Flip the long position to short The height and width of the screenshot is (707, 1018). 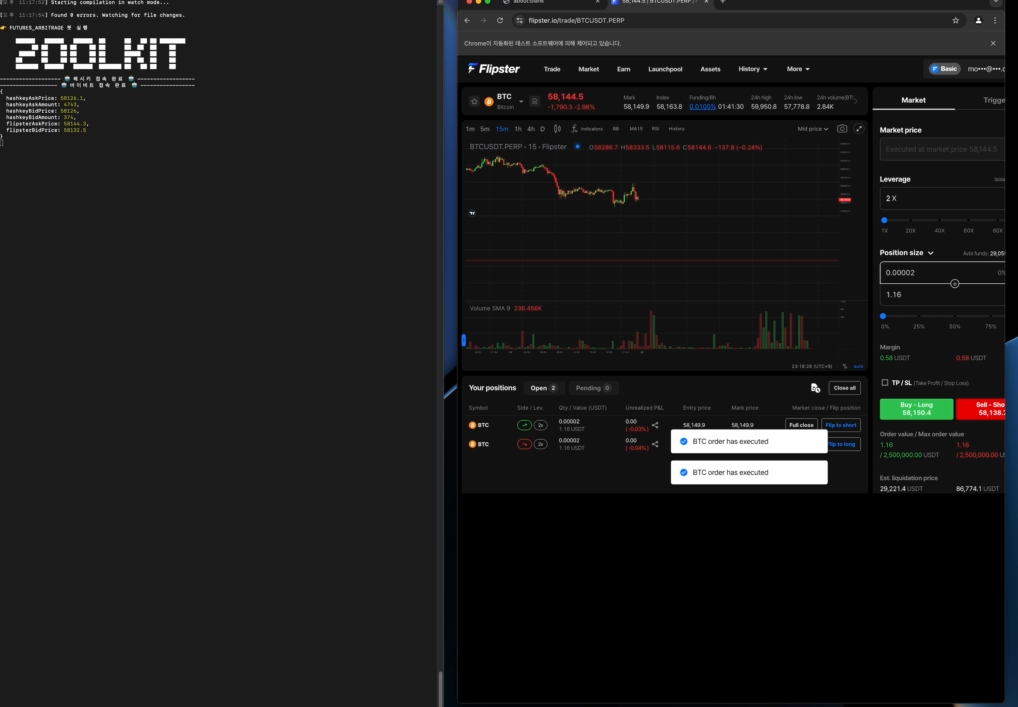[x=841, y=425]
